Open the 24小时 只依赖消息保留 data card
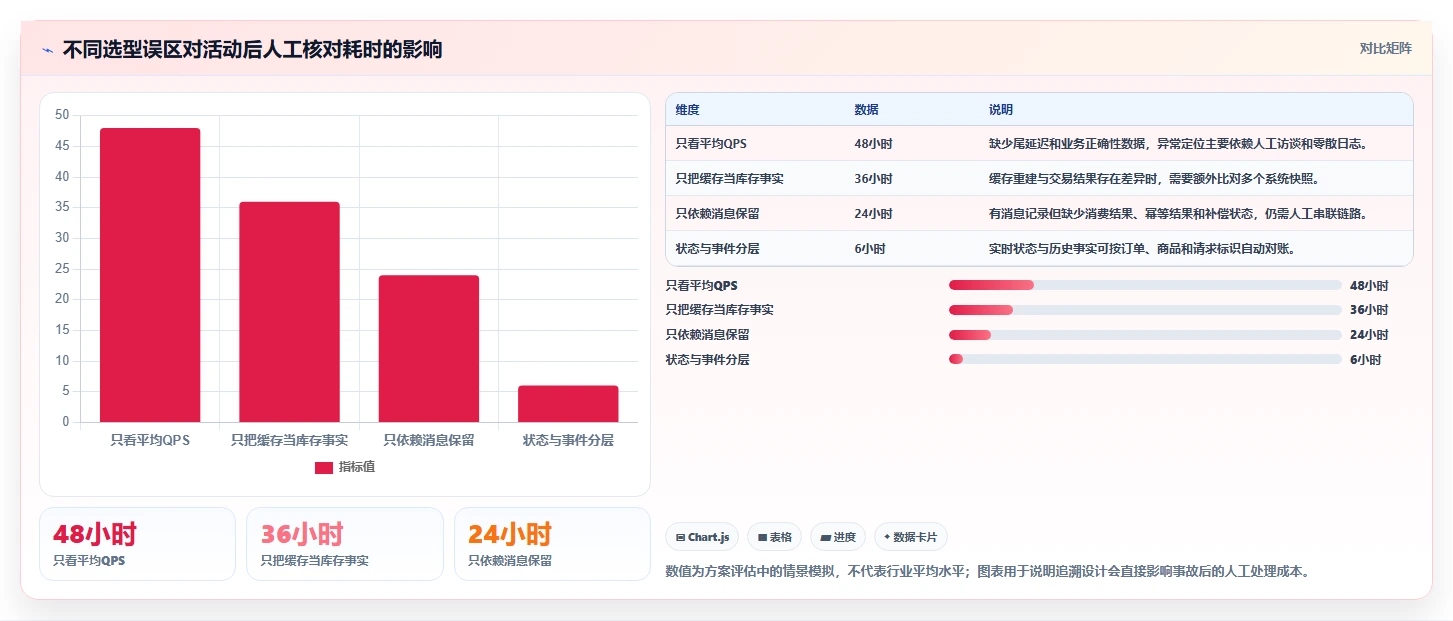Image resolution: width=1453 pixels, height=621 pixels. tap(552, 544)
